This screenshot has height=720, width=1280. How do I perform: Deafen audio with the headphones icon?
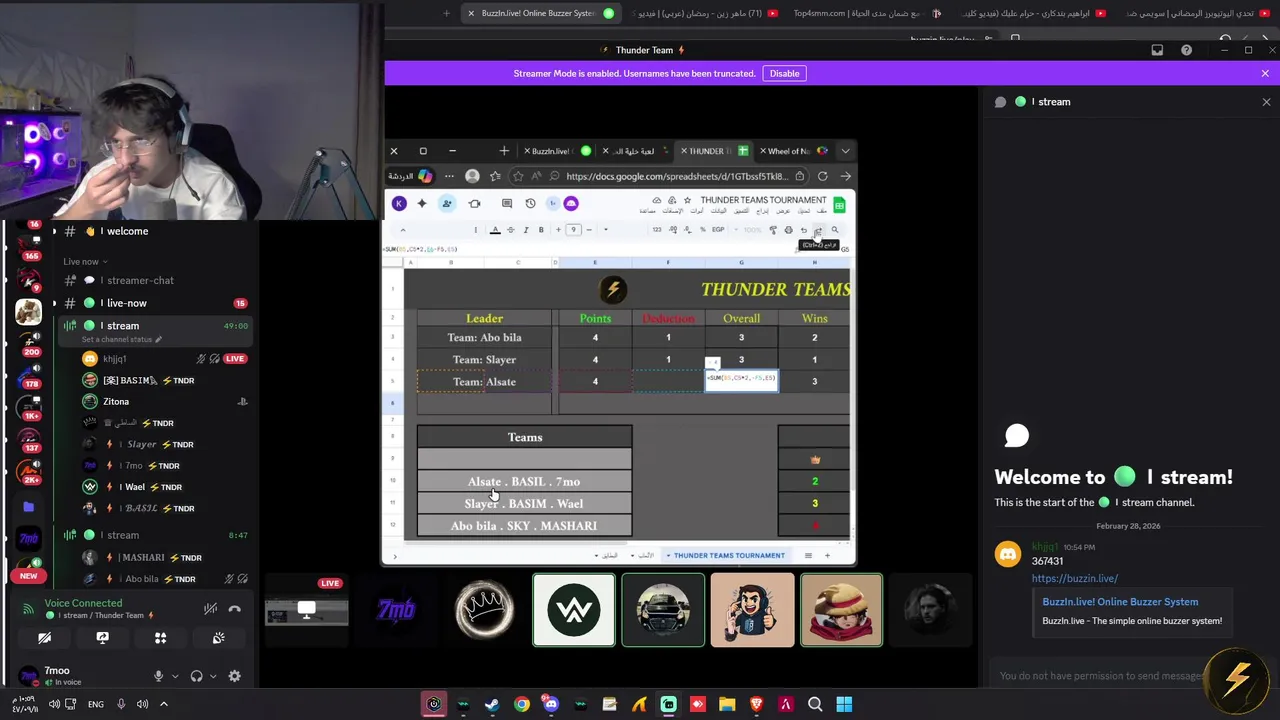tap(196, 676)
